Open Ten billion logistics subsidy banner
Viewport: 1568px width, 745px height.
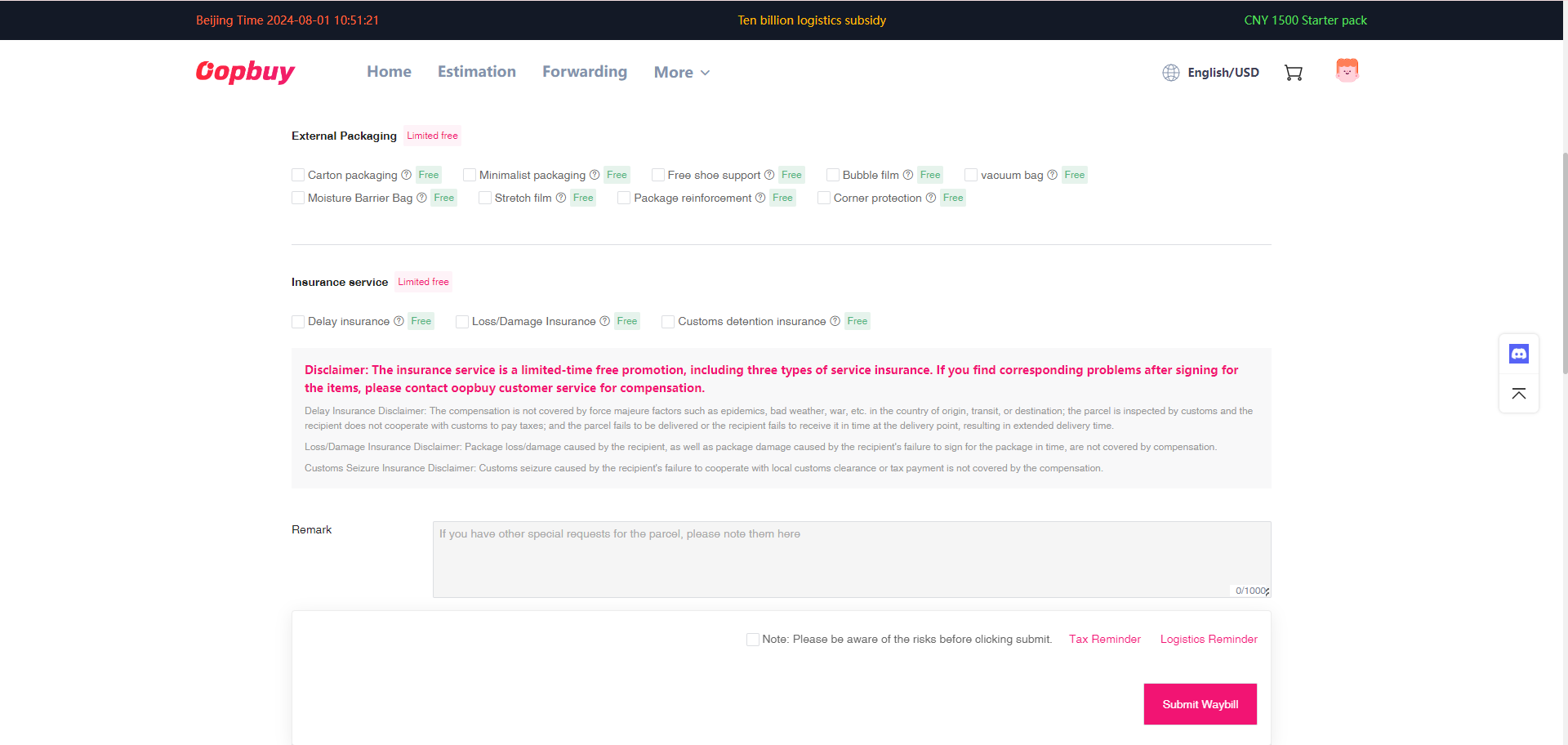pos(812,20)
